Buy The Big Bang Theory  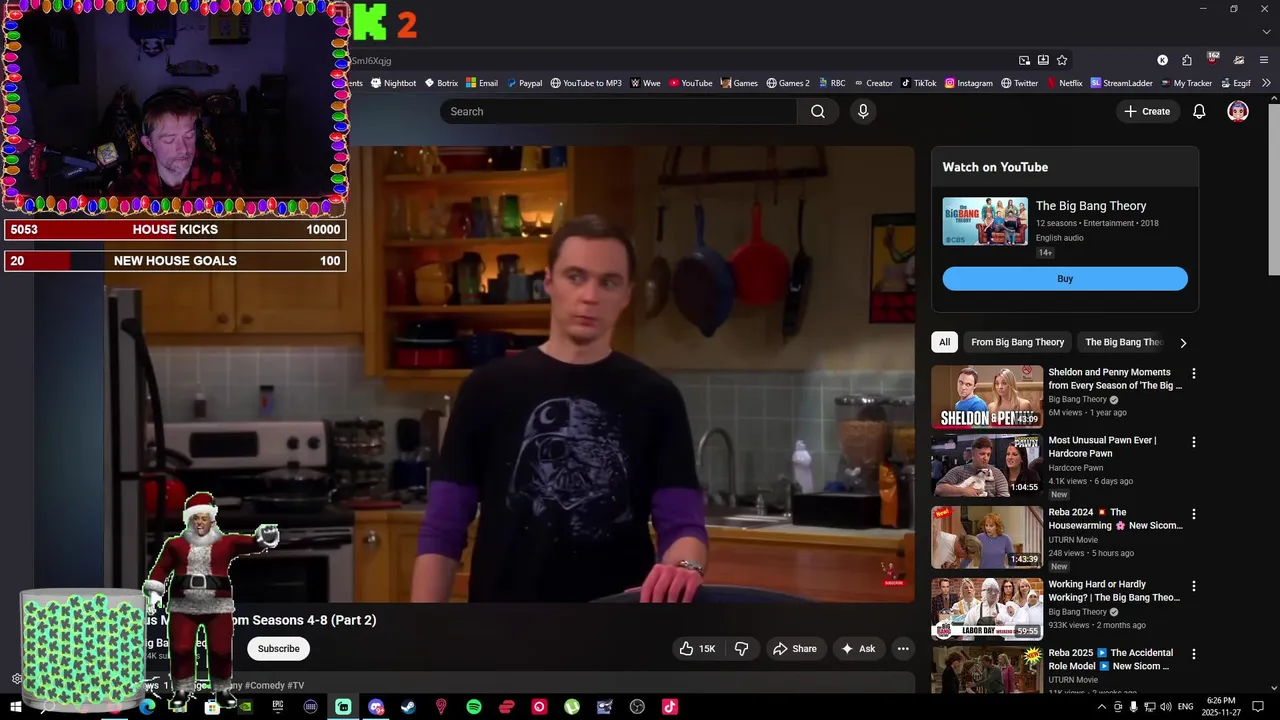pyautogui.click(x=1065, y=279)
